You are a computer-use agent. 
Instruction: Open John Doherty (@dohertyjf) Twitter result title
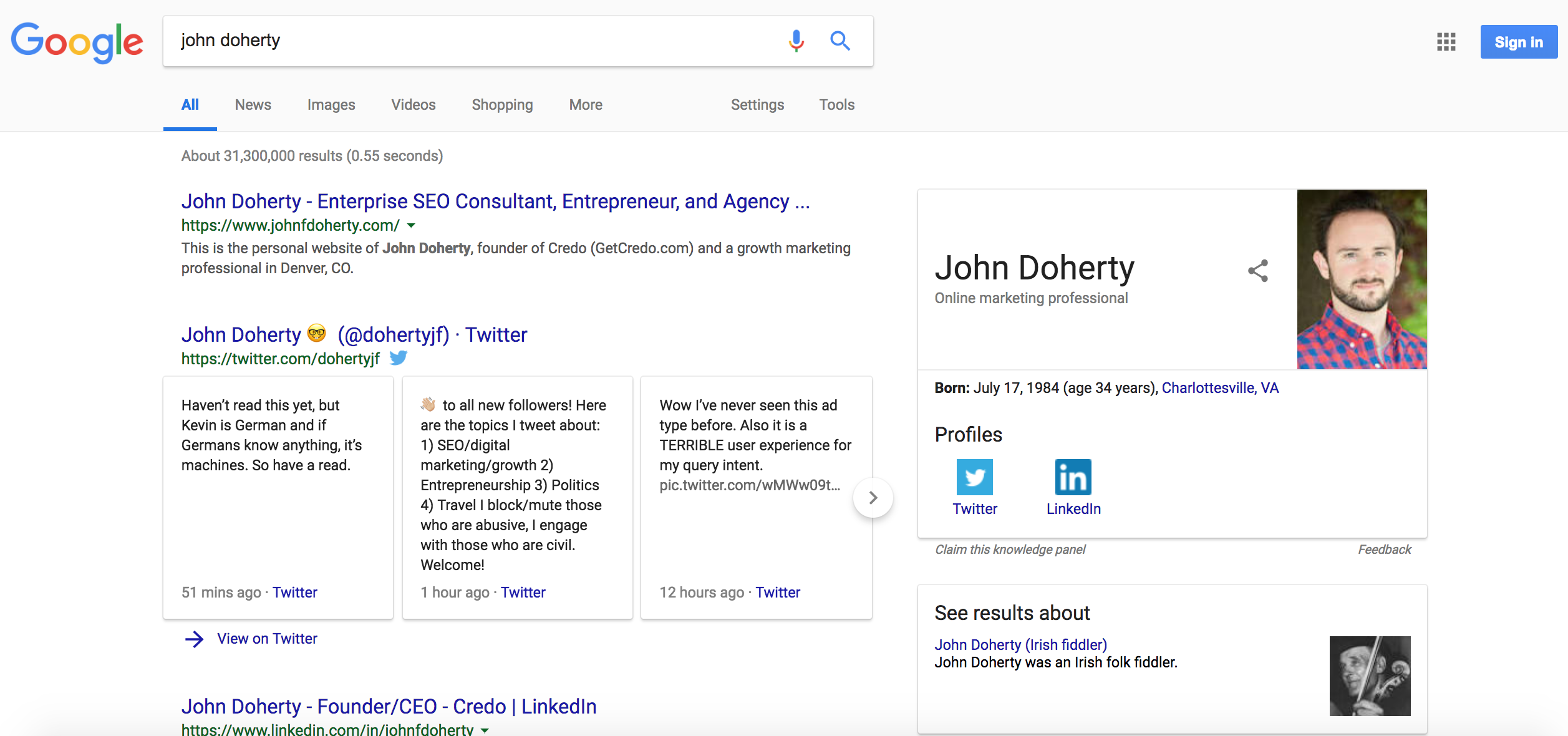[x=354, y=335]
